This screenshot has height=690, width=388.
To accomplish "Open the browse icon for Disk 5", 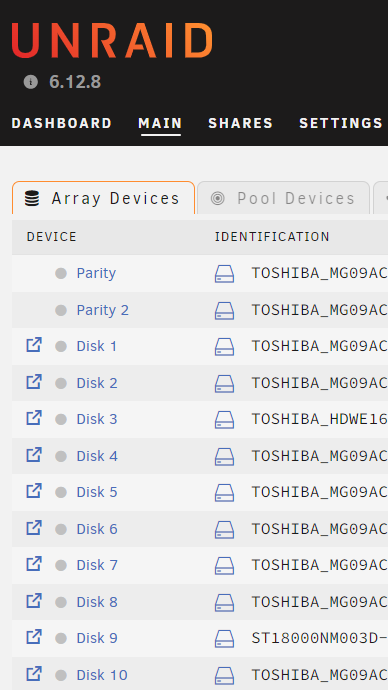I will (x=34, y=491).
